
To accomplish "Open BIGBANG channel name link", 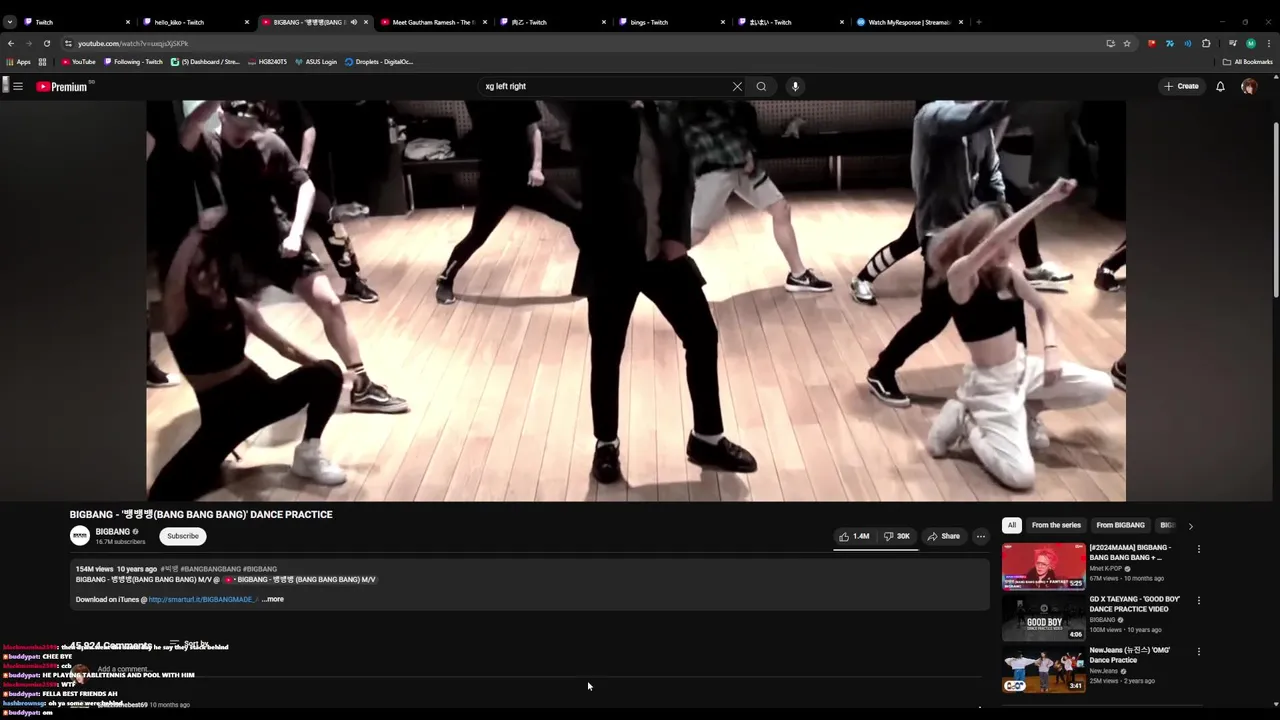I will (113, 531).
